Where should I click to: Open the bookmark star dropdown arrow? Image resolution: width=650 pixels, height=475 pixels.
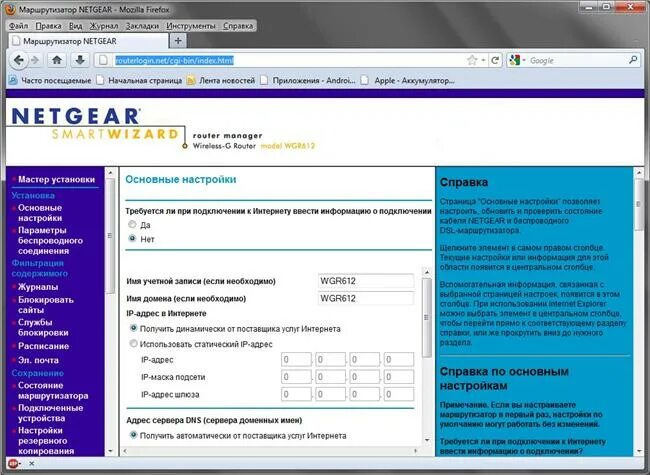pyautogui.click(x=483, y=61)
